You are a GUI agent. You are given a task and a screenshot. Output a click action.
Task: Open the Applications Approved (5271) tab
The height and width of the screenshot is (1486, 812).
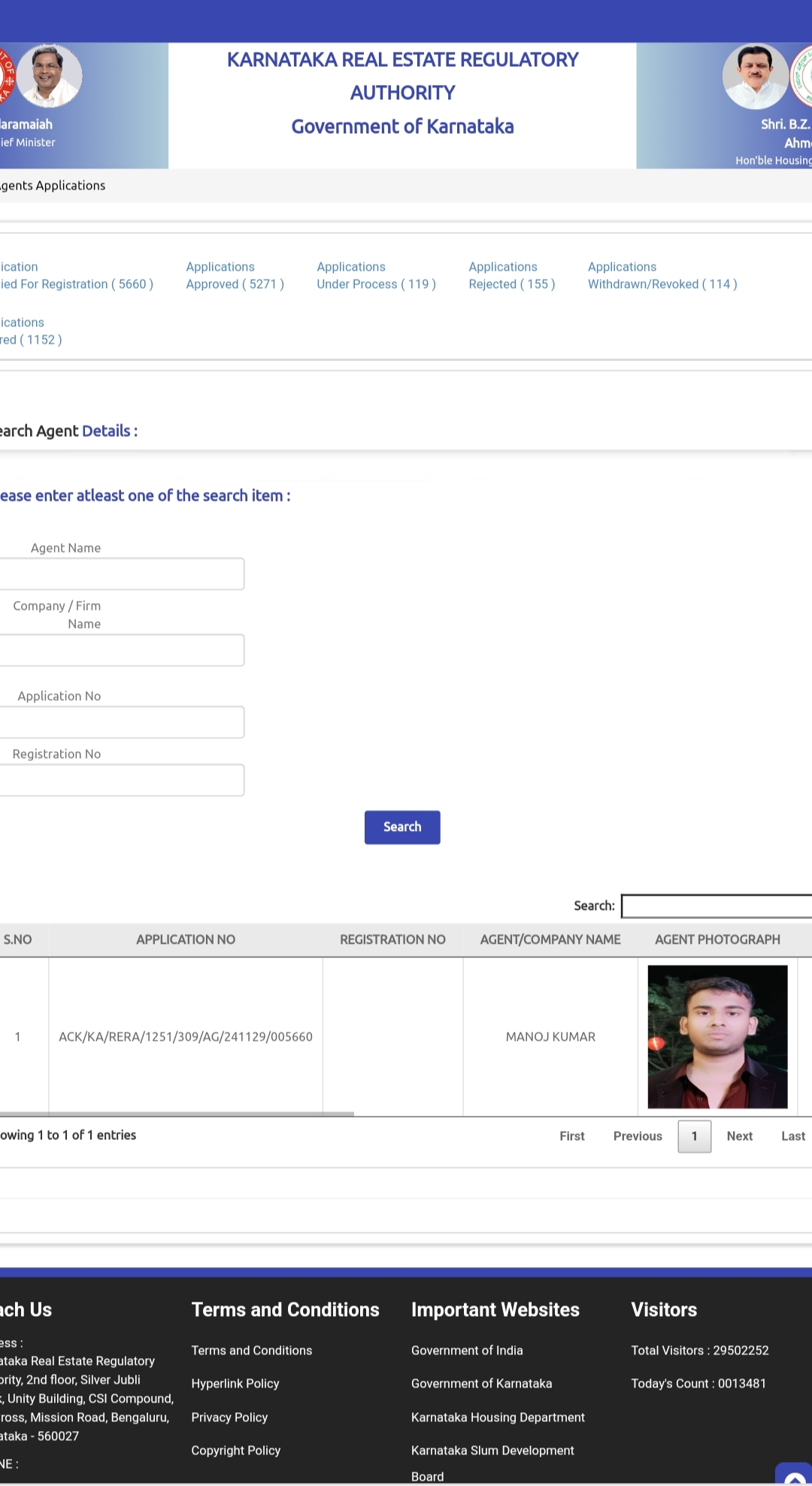(x=235, y=275)
